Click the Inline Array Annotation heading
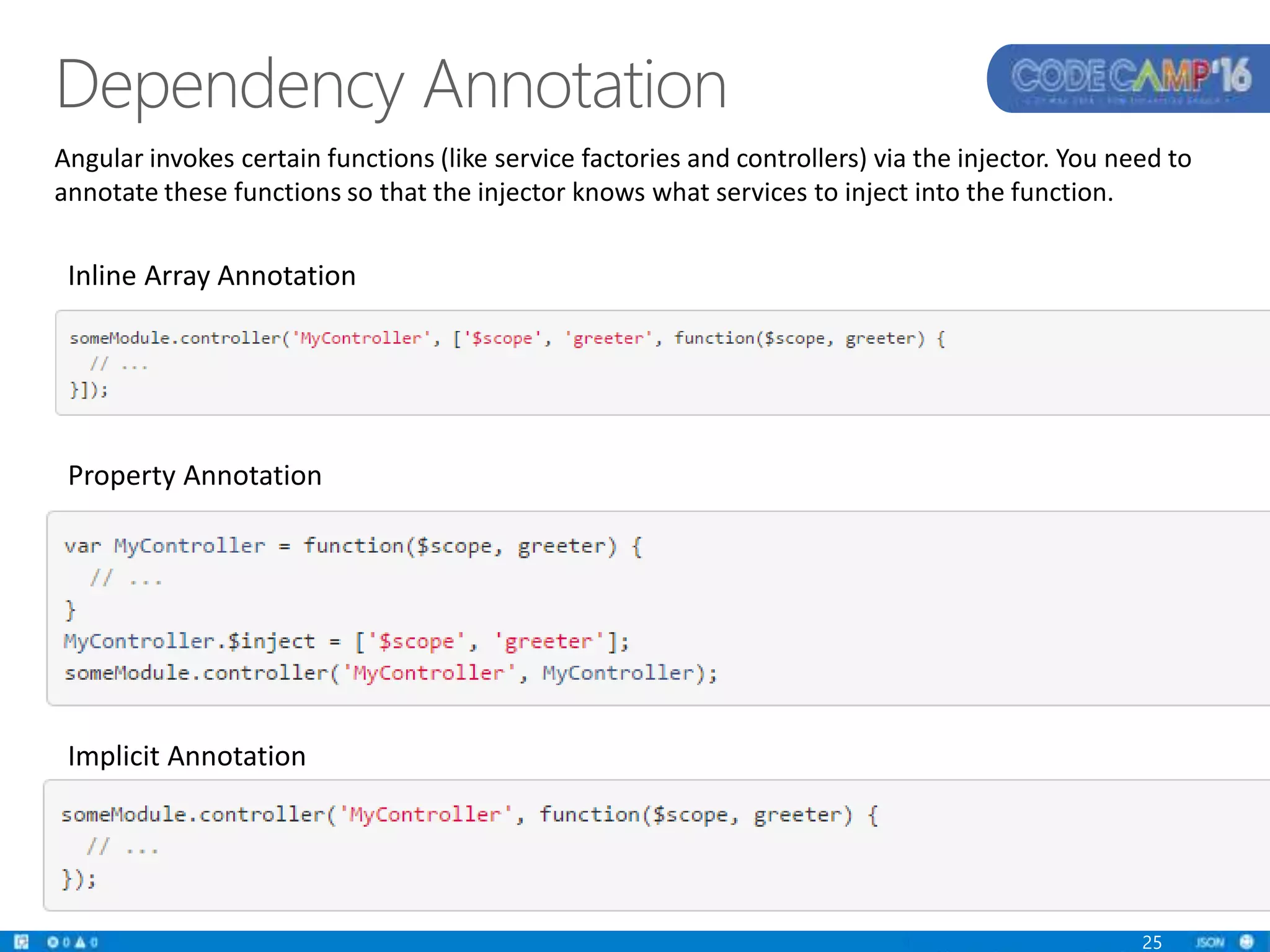Viewport: 1270px width, 952px height. tap(211, 276)
